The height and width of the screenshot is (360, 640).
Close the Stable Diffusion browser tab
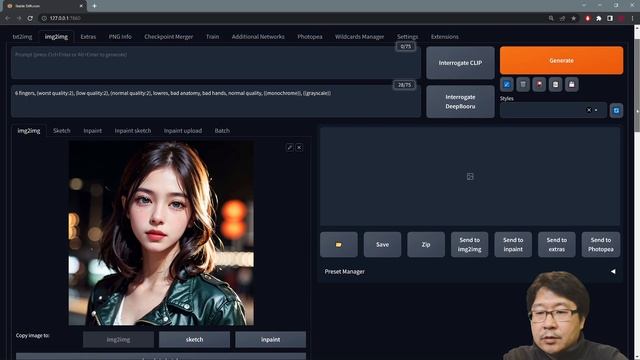(81, 6)
